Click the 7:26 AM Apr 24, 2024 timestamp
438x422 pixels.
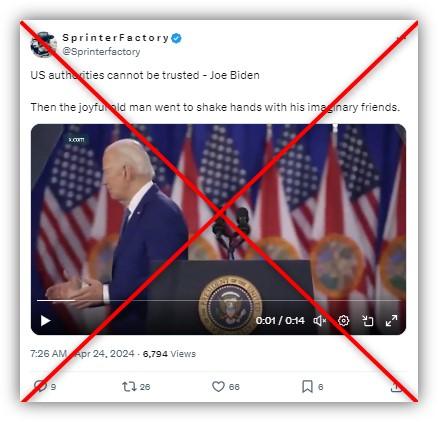[82, 354]
